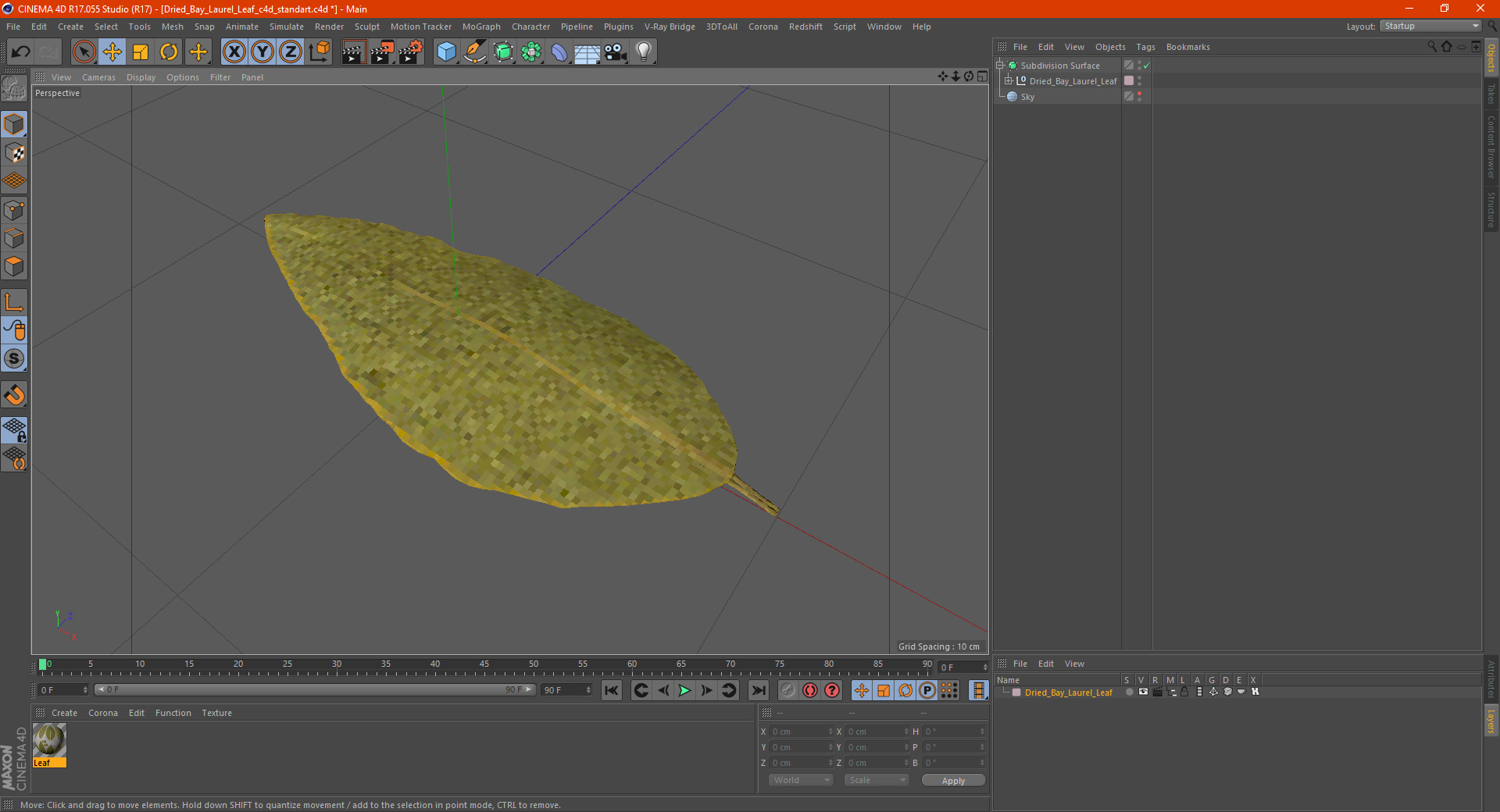Enable the Axis mode tool
The image size is (1500, 812).
pyautogui.click(x=14, y=302)
